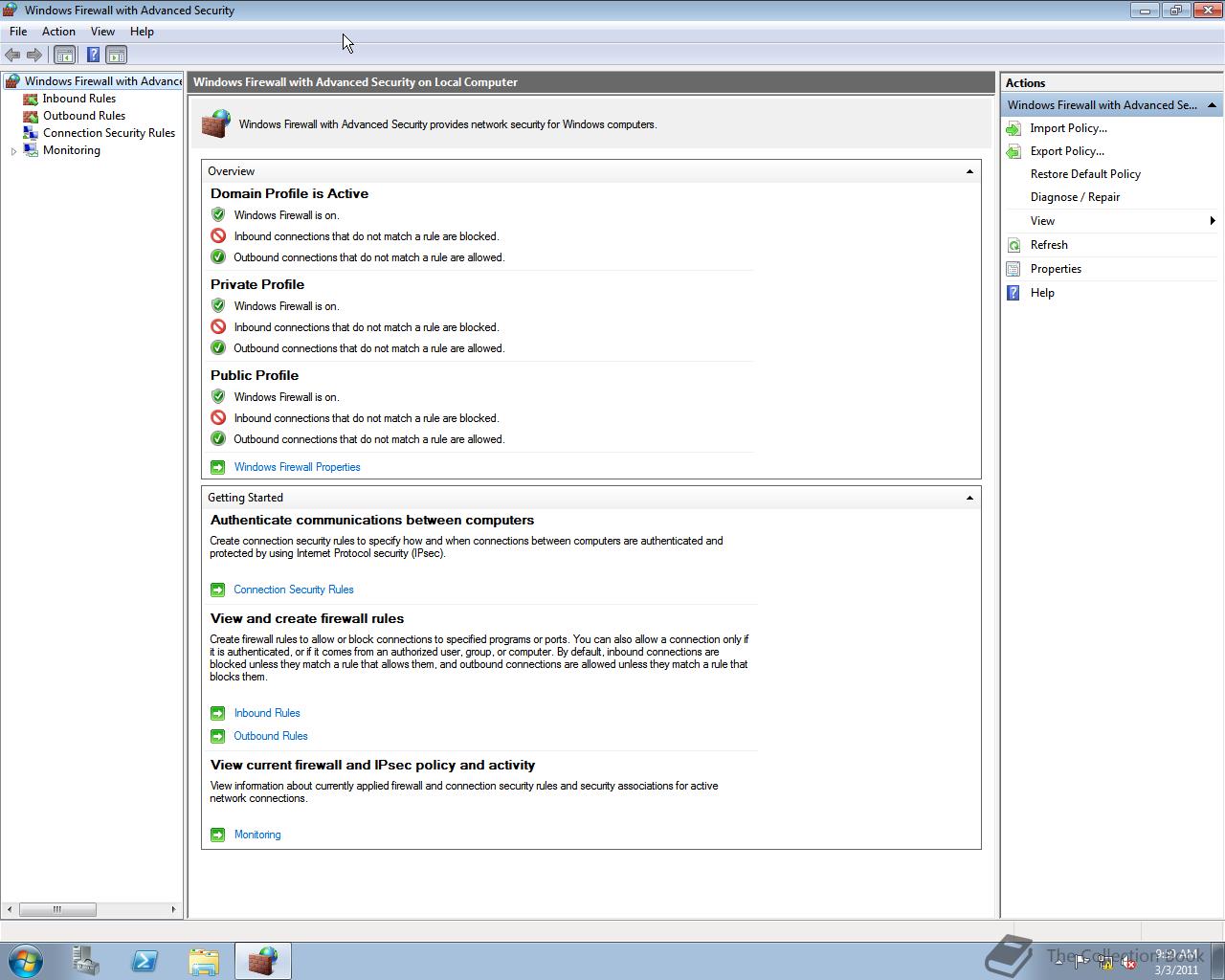Select Inbound Rules in the console tree
Image resolution: width=1225 pixels, height=980 pixels.
click(x=79, y=99)
